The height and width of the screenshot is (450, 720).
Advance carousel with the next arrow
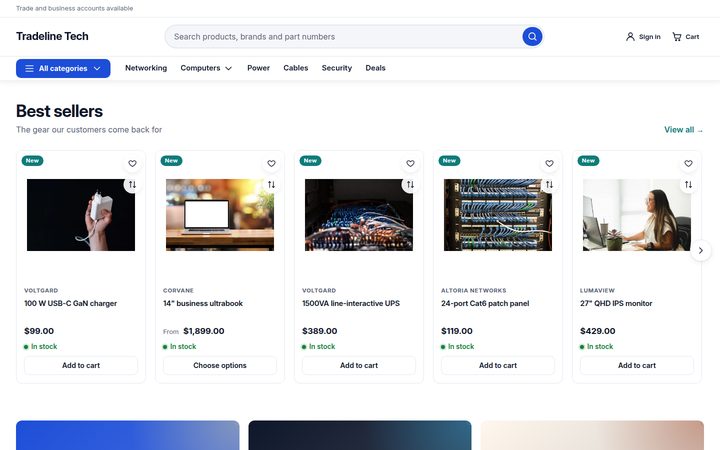(701, 250)
